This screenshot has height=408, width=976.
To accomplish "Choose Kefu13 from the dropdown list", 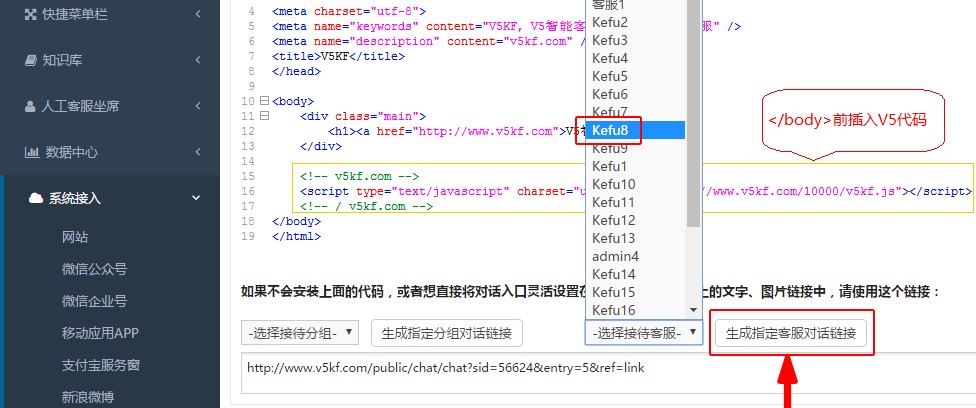I will [x=636, y=239].
